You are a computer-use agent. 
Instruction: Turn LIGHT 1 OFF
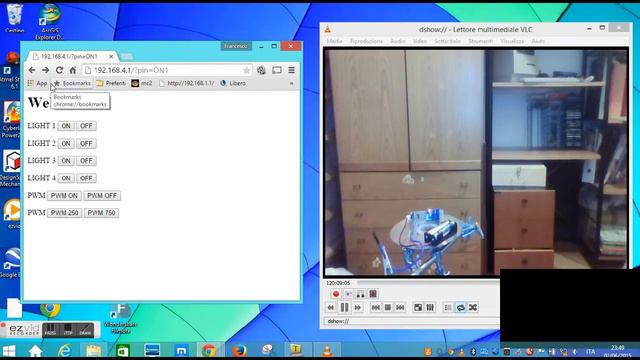(86, 126)
